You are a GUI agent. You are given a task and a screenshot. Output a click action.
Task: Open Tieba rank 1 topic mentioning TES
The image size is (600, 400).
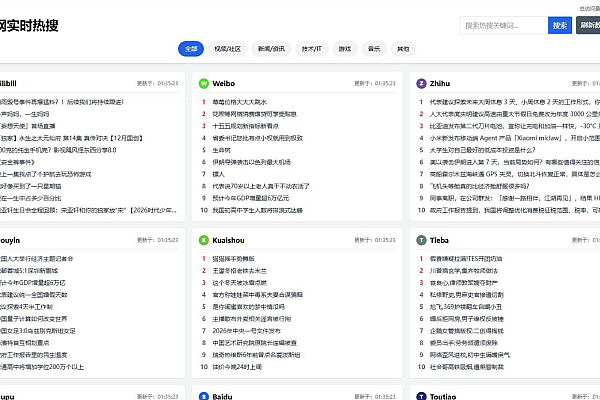coord(466,259)
